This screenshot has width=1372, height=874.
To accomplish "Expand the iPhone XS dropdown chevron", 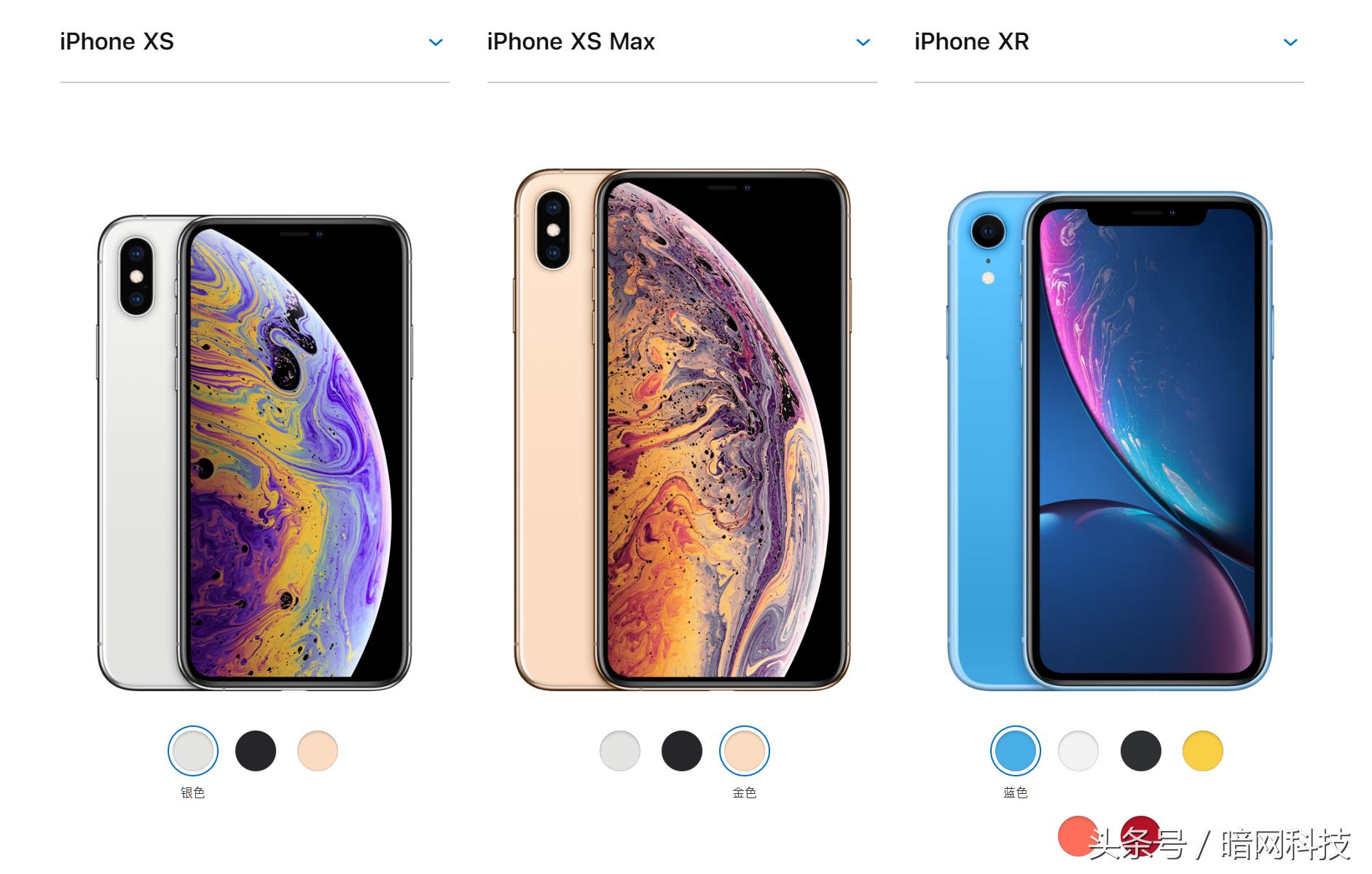I will point(436,42).
